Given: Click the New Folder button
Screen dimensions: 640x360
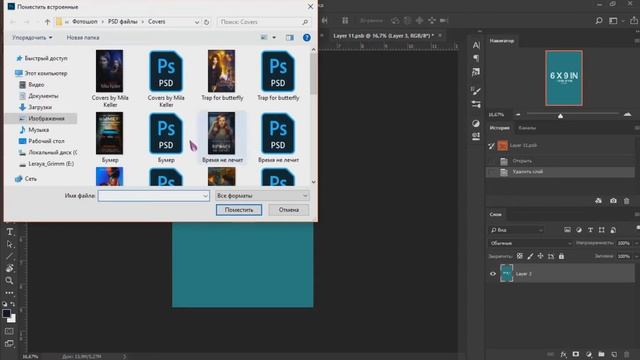Looking at the screenshot, I should (83, 38).
